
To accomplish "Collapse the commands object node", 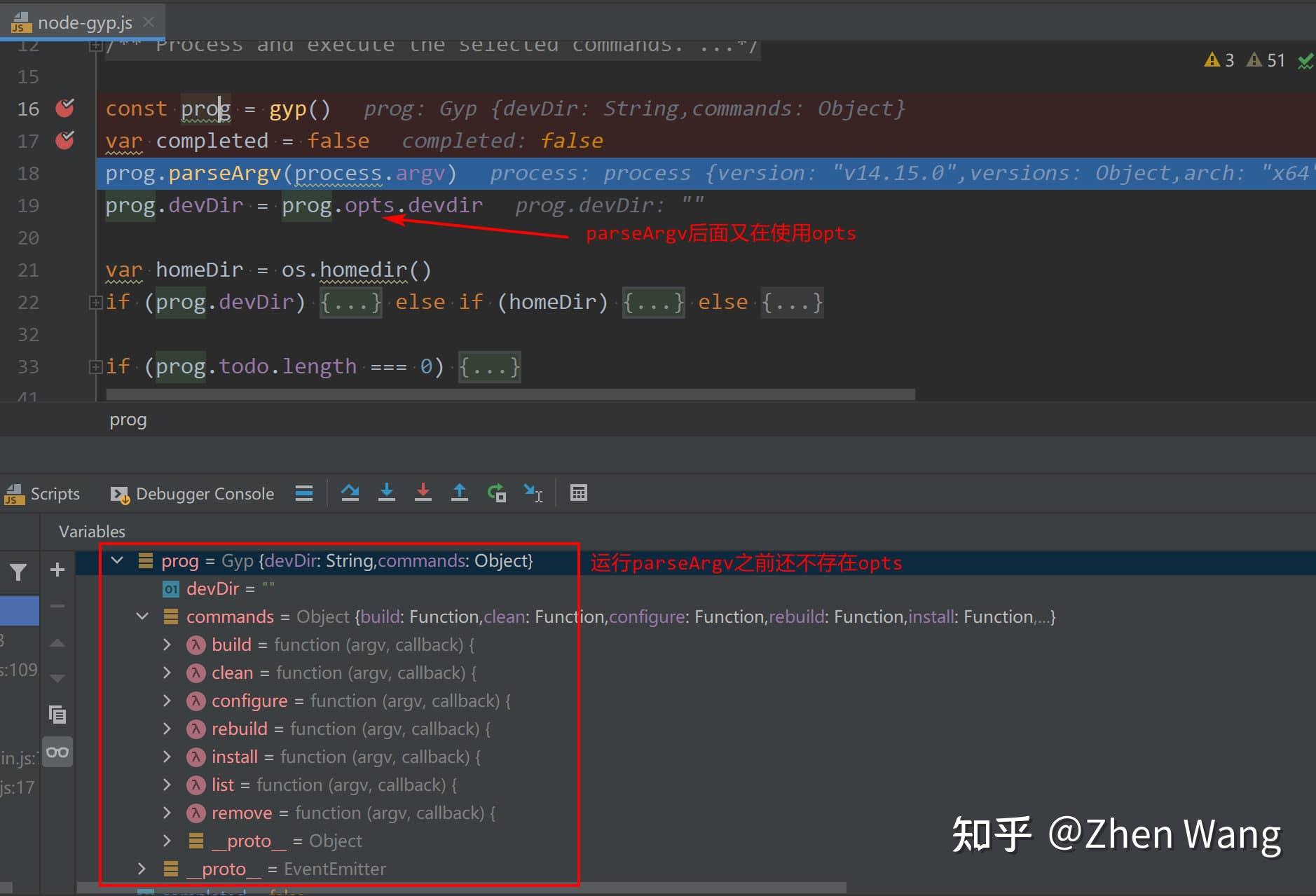I will pos(142,616).
